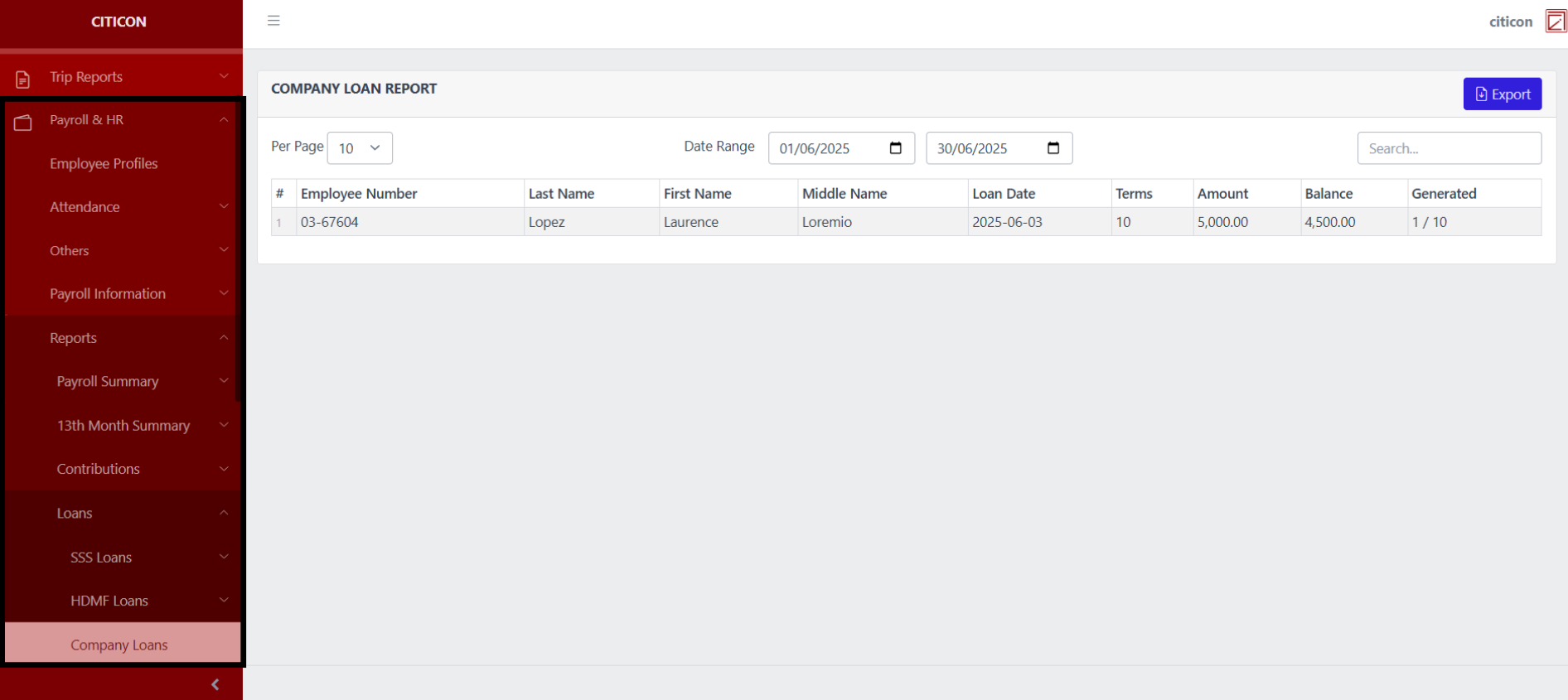
Task: Click the CITICON brand link
Action: [x=119, y=22]
